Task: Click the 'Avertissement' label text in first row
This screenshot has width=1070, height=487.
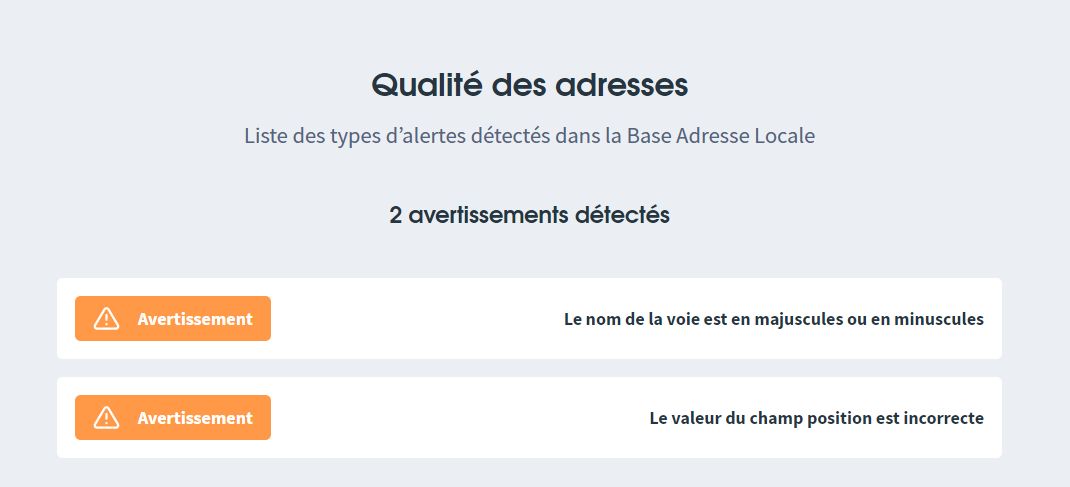Action: tap(195, 319)
